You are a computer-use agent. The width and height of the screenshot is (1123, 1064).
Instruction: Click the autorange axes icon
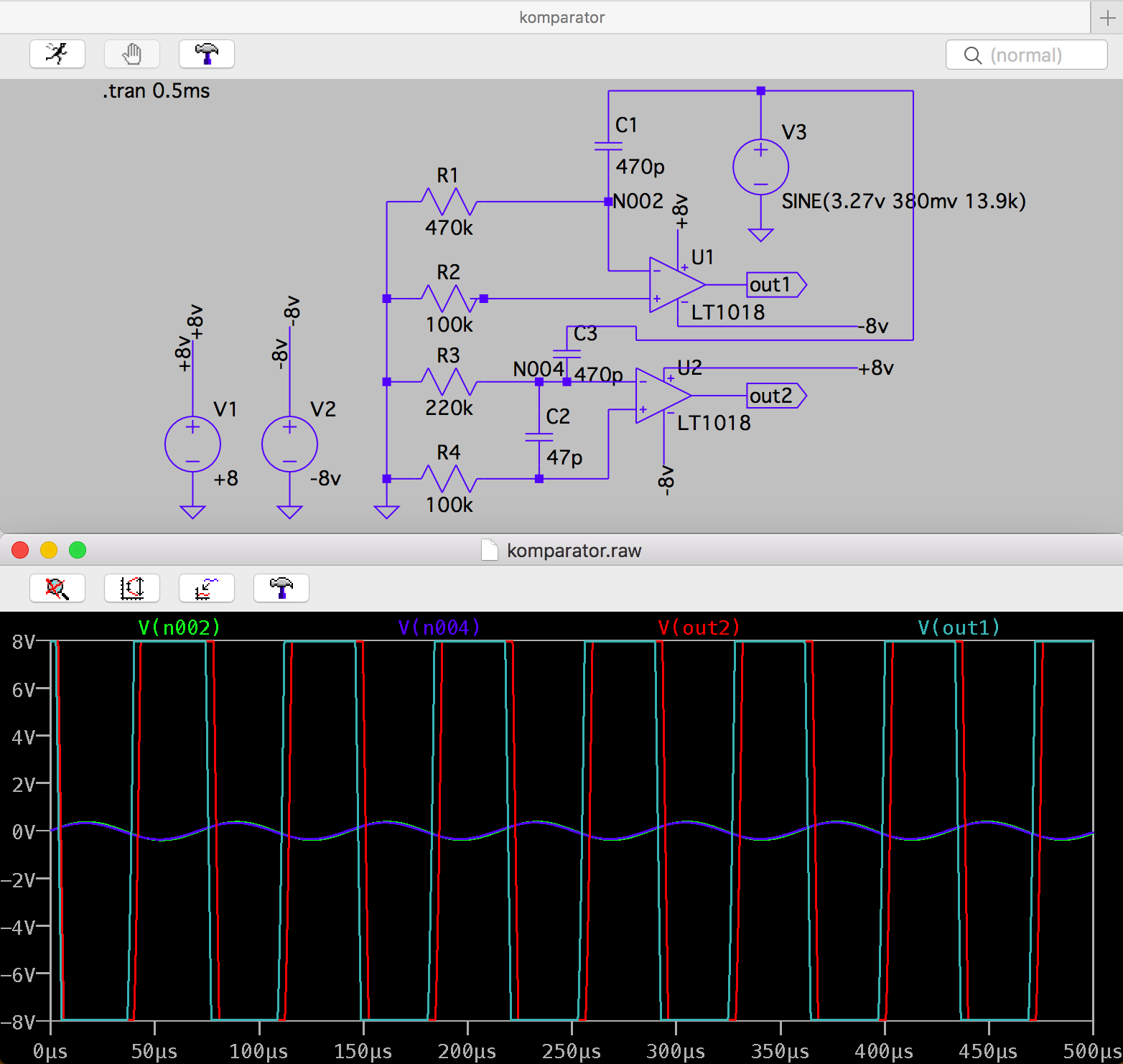pos(132,588)
